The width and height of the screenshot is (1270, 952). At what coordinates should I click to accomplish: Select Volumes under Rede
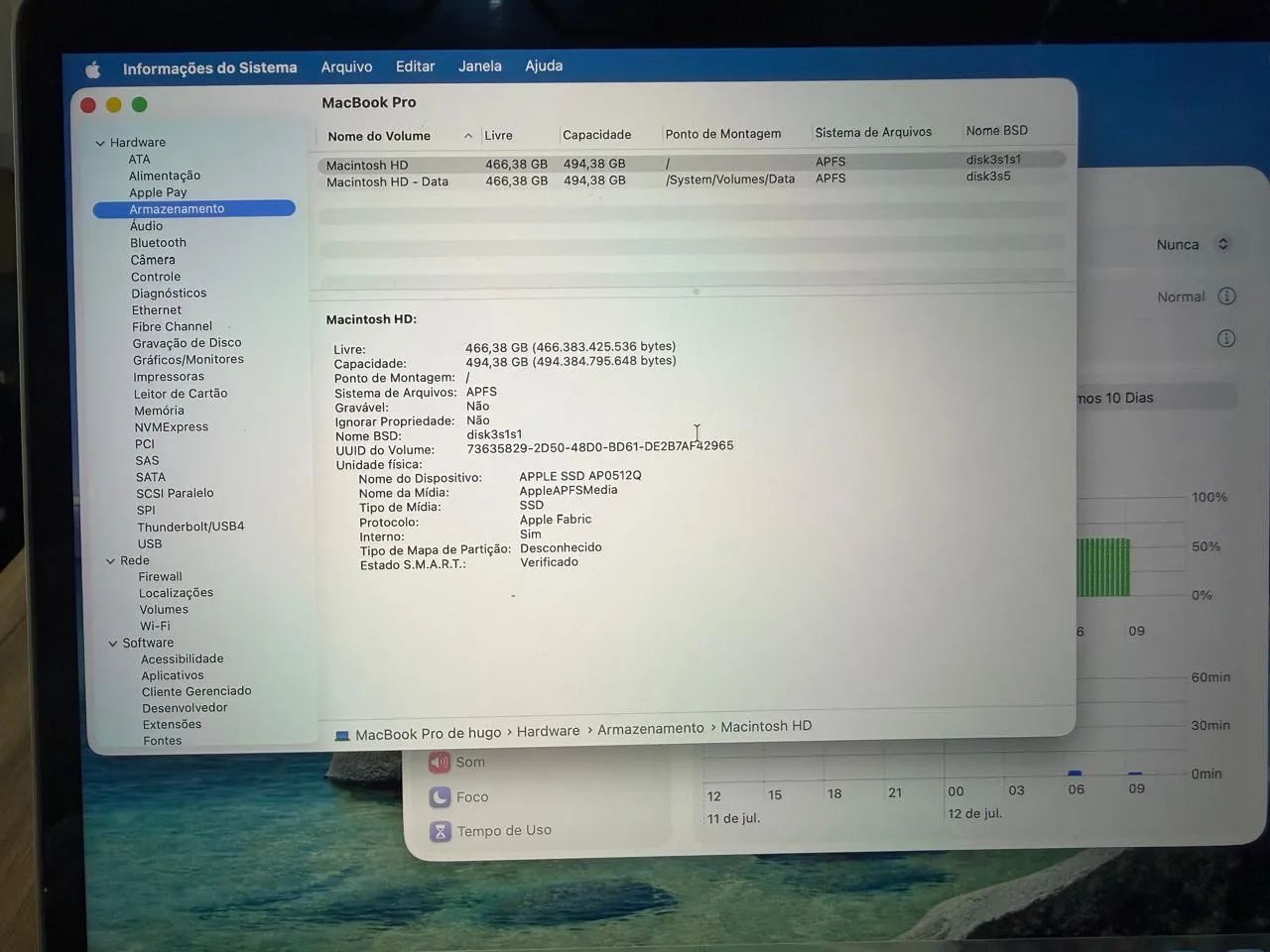pos(164,610)
